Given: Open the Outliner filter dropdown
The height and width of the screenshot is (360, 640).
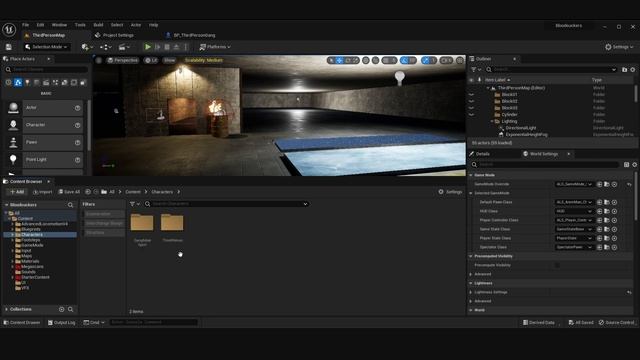Looking at the screenshot, I should point(476,70).
